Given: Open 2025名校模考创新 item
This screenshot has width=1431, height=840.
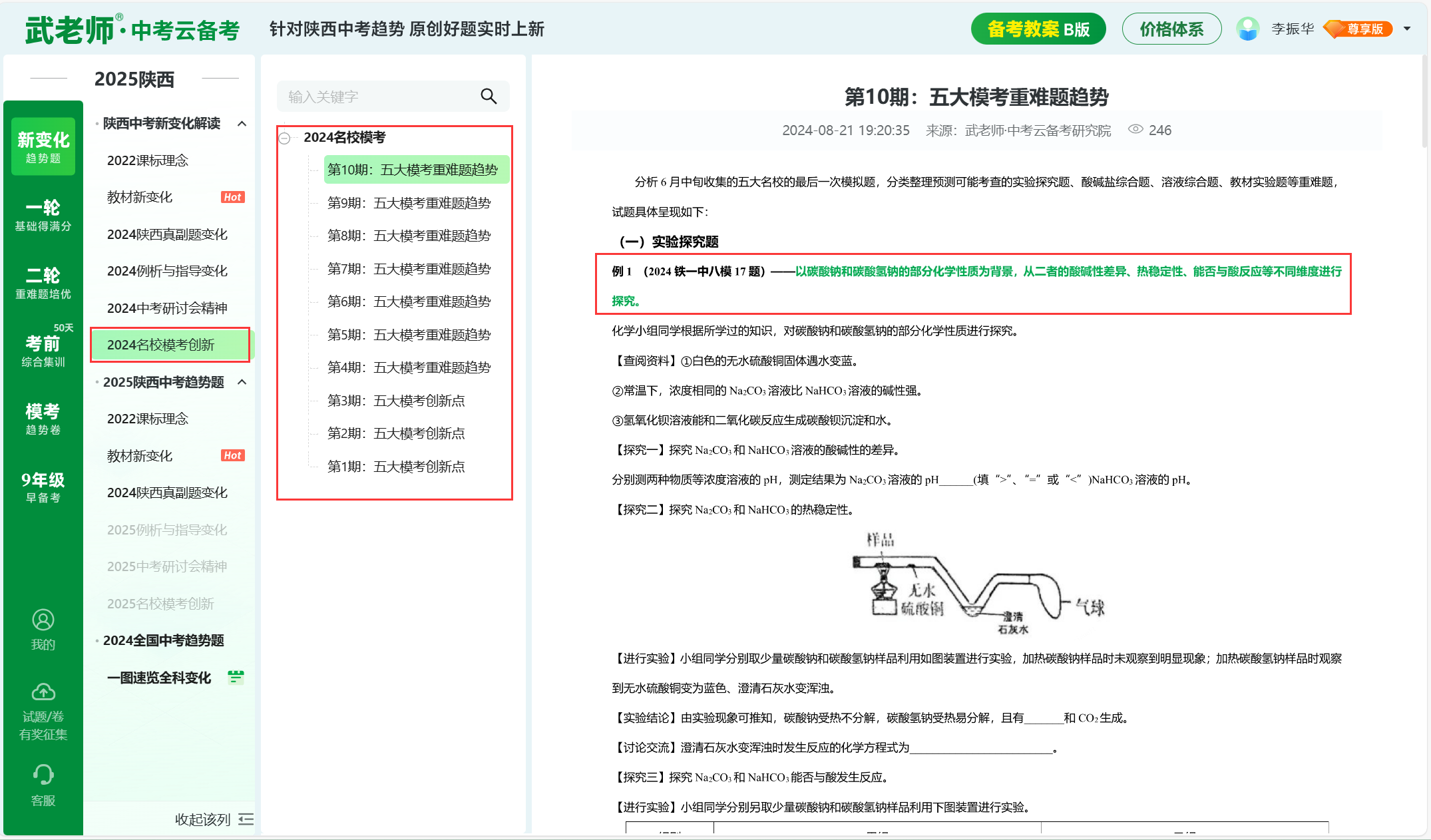Looking at the screenshot, I should point(160,604).
